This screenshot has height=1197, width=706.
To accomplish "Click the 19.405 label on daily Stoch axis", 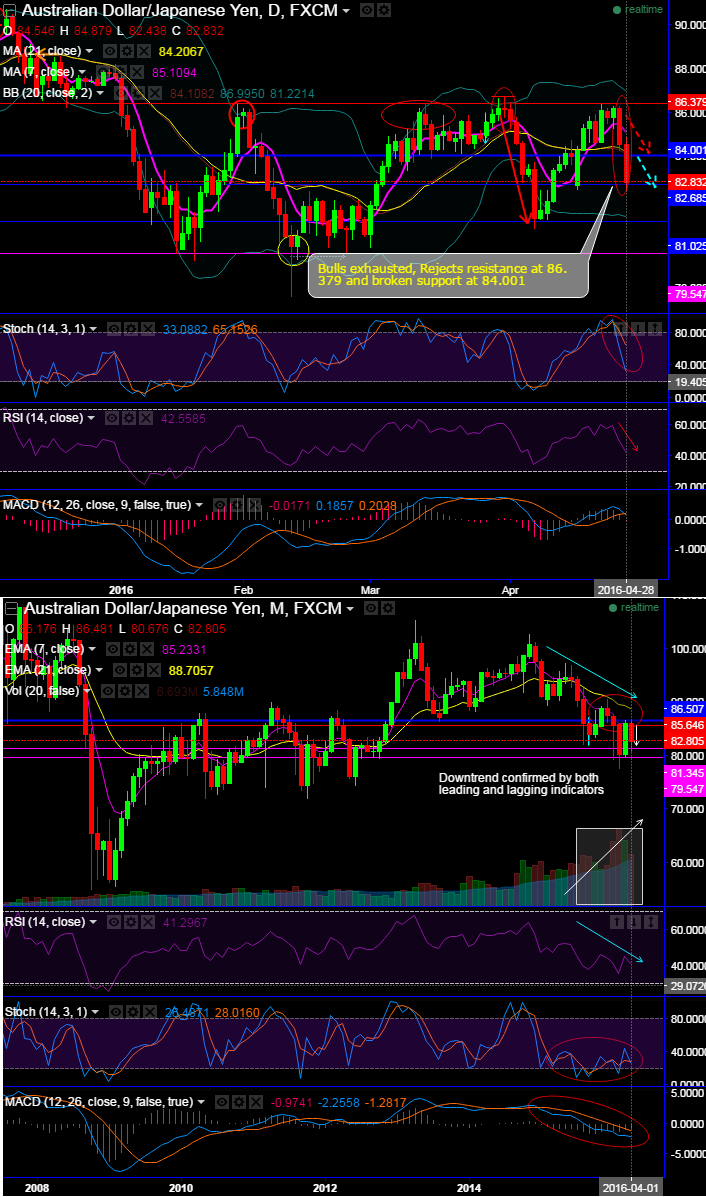I will click(x=687, y=382).
